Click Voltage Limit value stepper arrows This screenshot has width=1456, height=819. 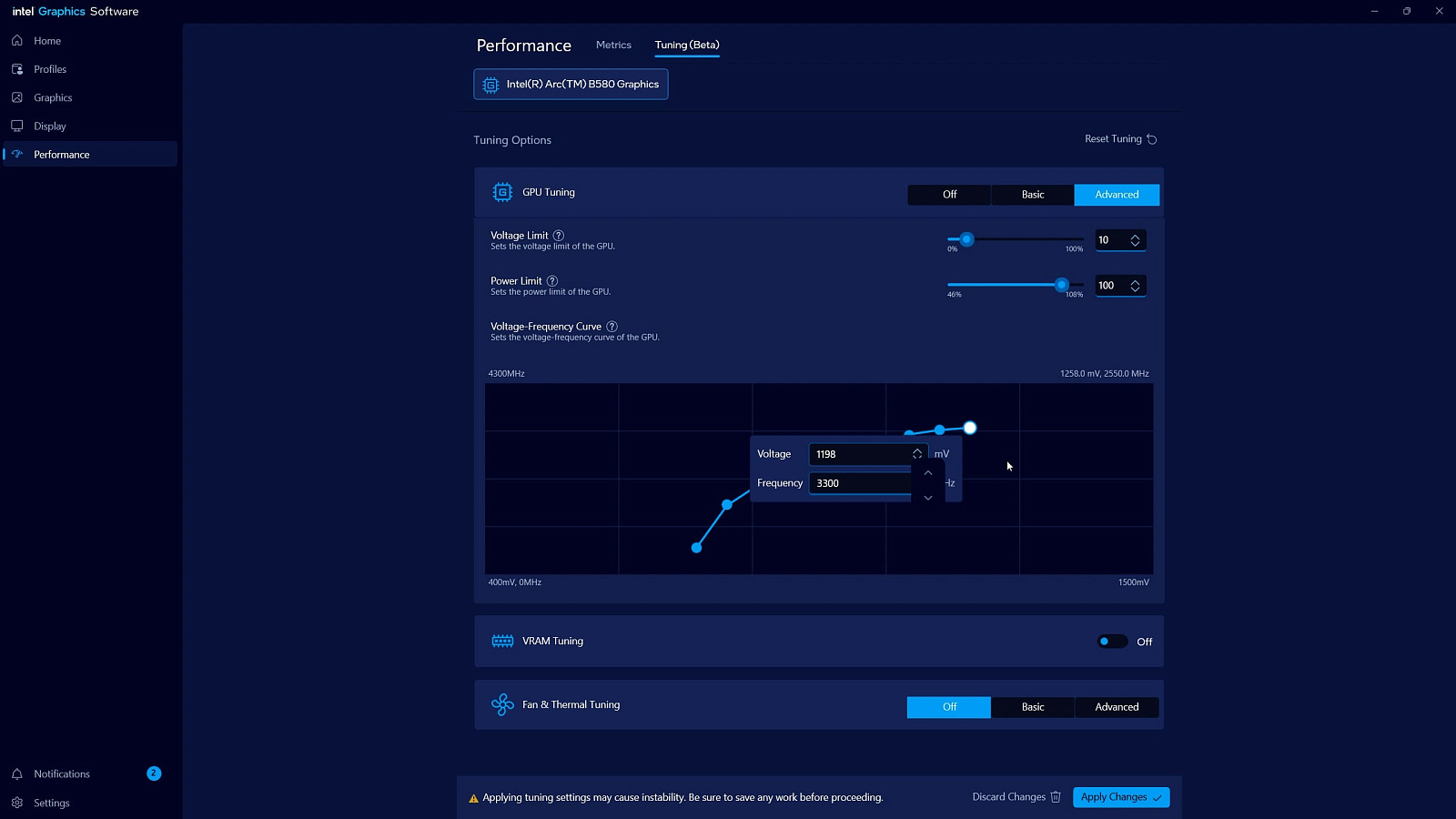1135,240
